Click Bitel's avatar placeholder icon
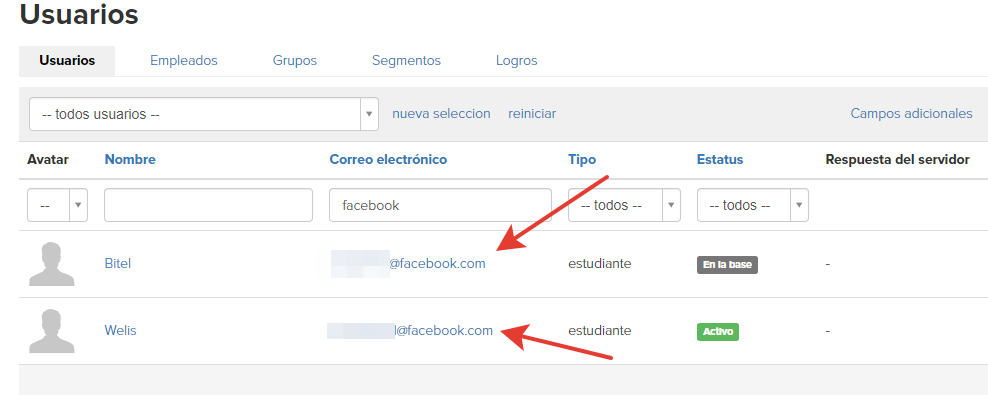The height and width of the screenshot is (395, 988). [x=52, y=264]
